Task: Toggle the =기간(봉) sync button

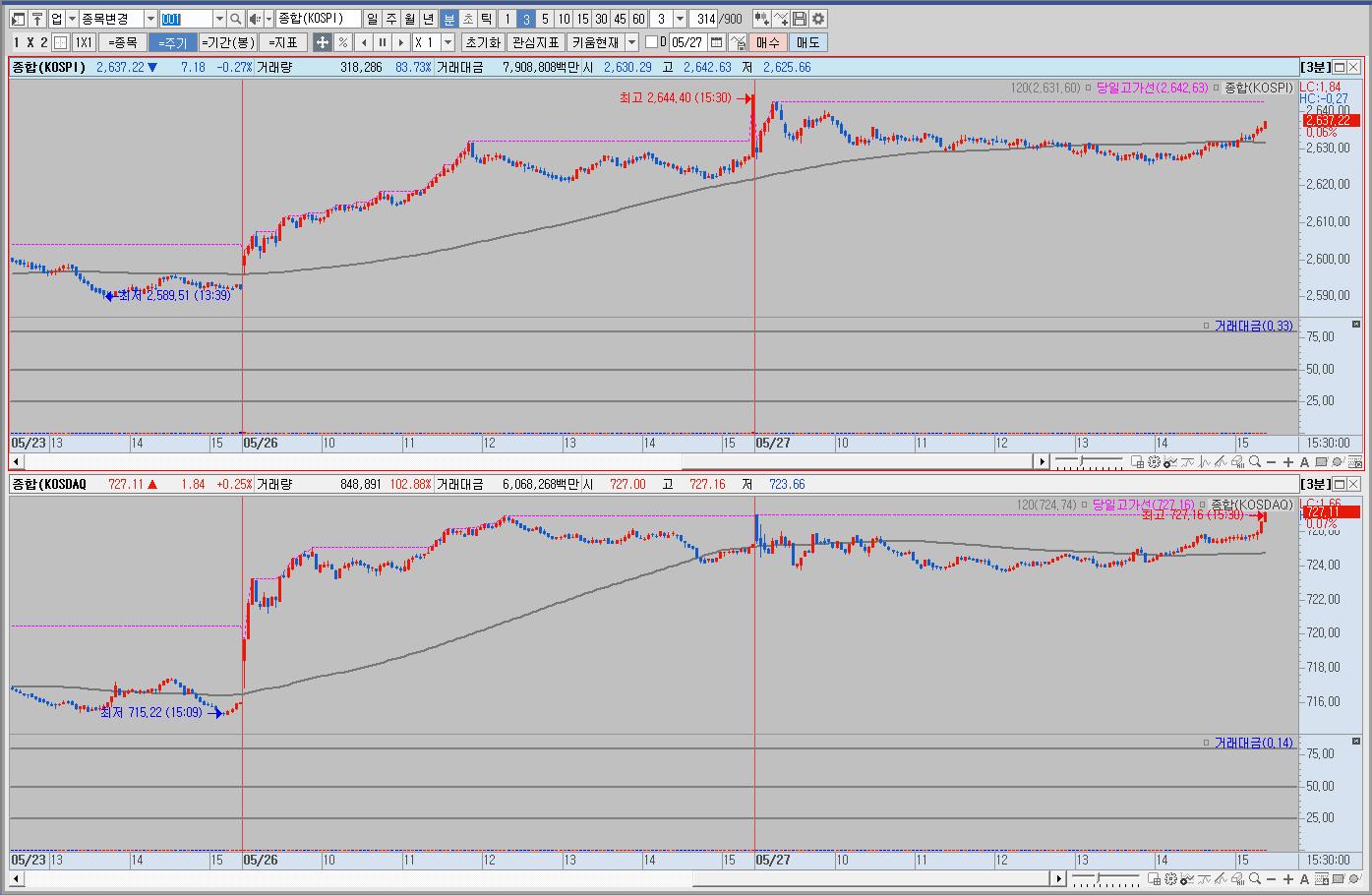Action: [228, 42]
